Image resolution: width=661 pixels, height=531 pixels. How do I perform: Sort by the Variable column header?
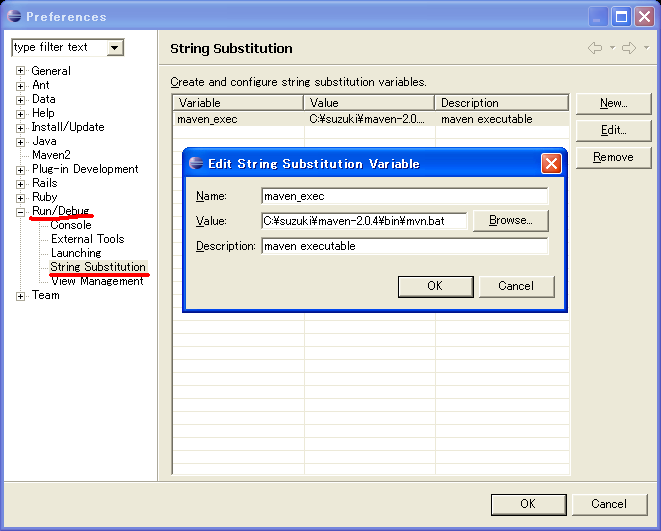point(238,103)
